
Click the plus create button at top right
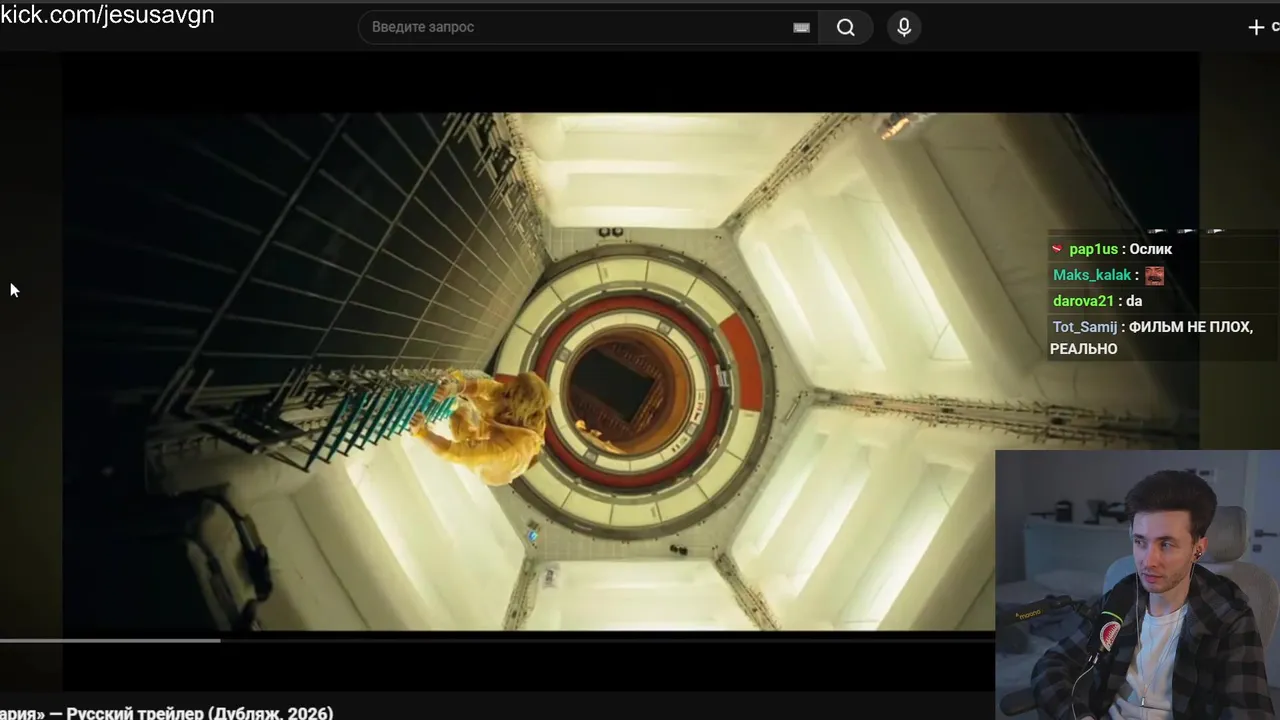point(1257,27)
